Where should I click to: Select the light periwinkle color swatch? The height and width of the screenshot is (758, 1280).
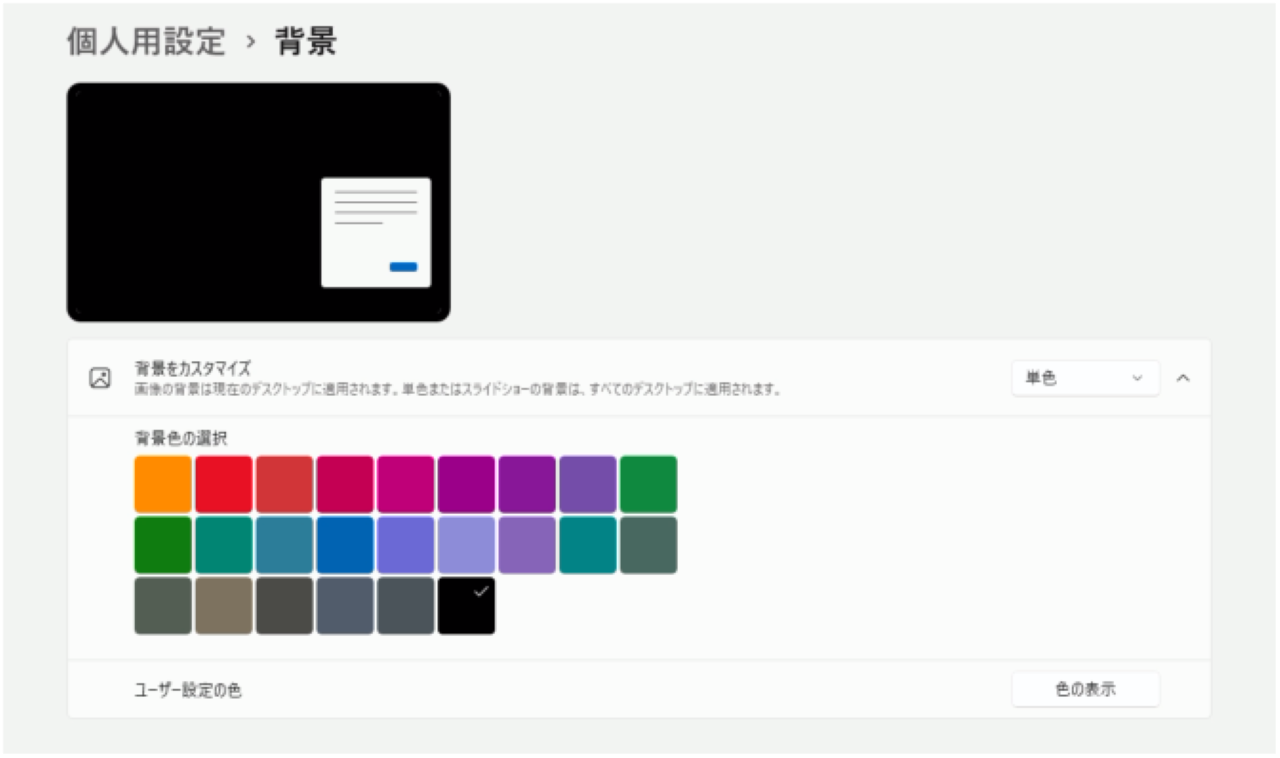point(466,544)
